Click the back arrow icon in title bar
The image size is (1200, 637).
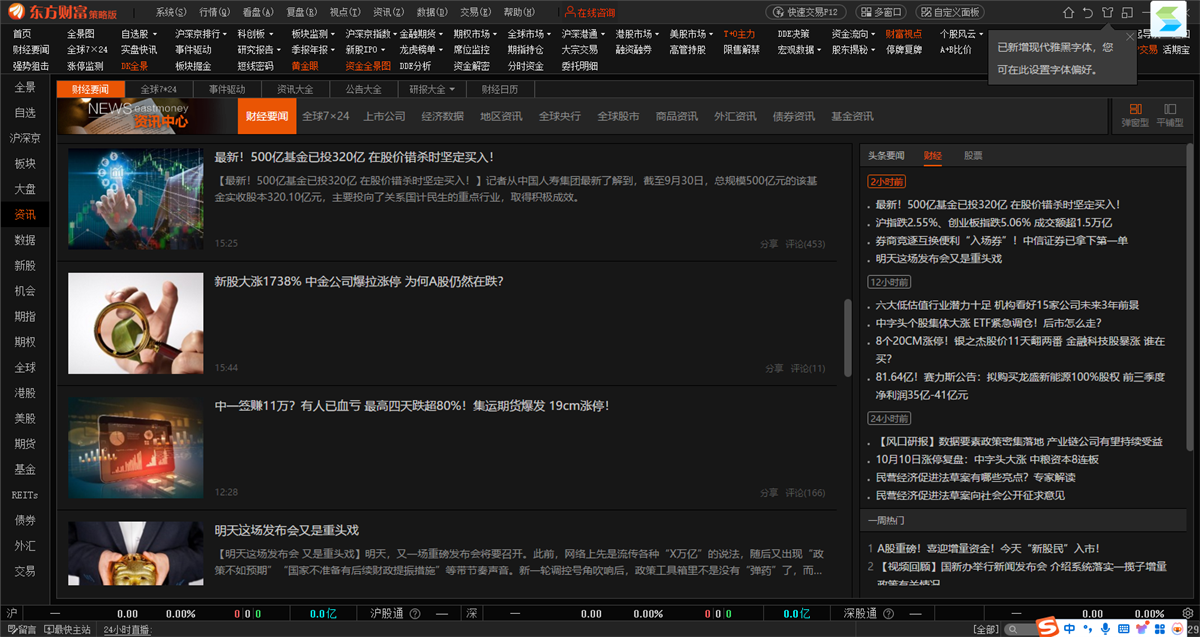1087,13
